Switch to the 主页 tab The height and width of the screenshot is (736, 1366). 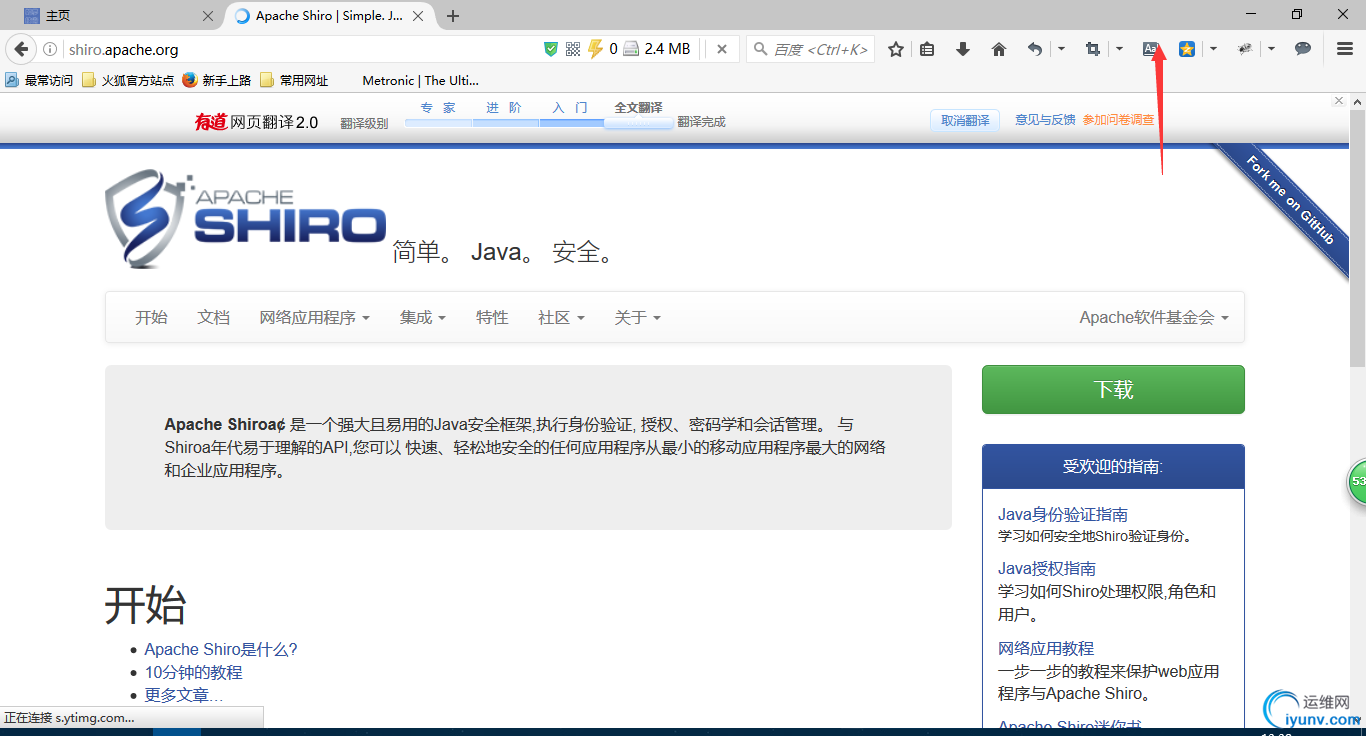tap(118, 16)
